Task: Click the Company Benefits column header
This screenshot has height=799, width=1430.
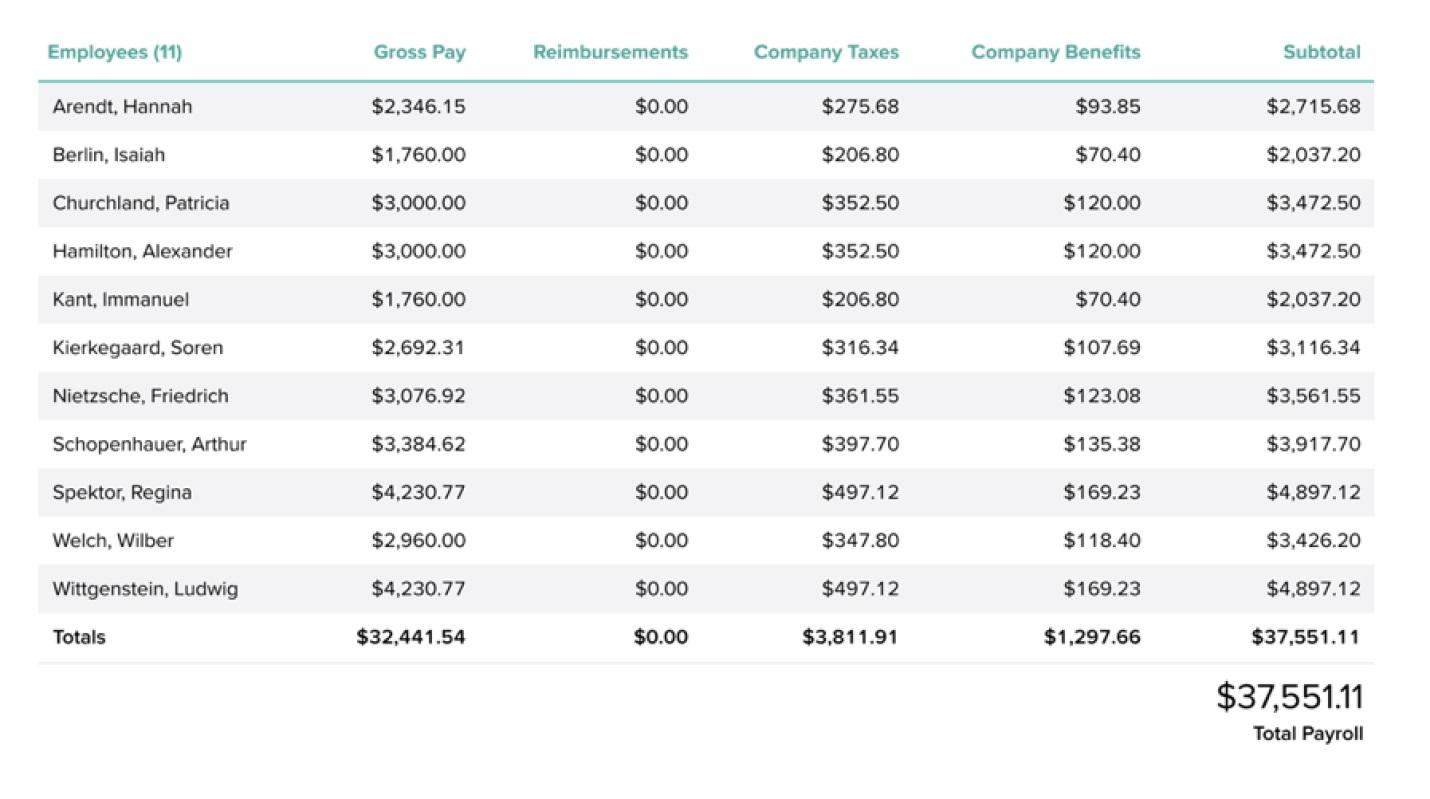Action: click(1055, 52)
